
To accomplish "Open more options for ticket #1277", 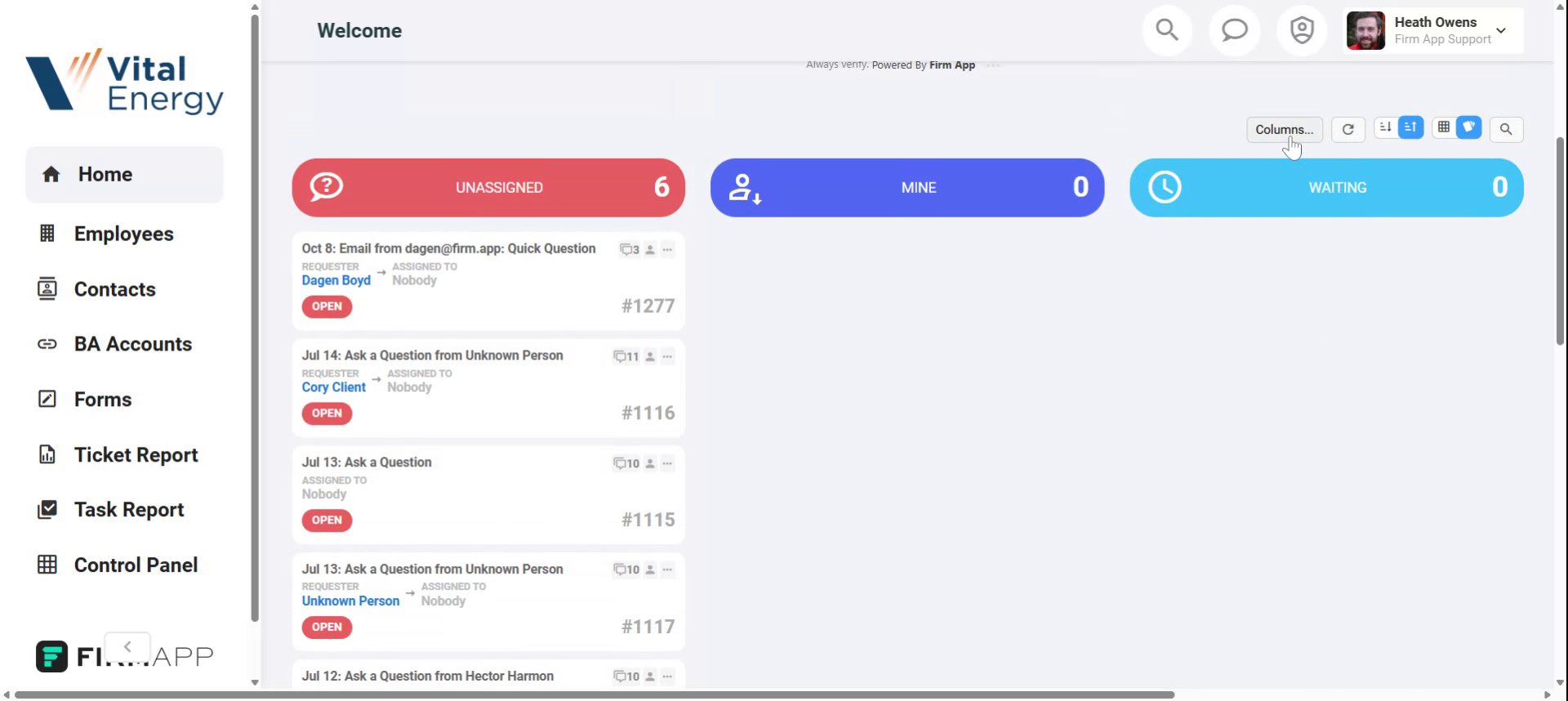I will 667,249.
